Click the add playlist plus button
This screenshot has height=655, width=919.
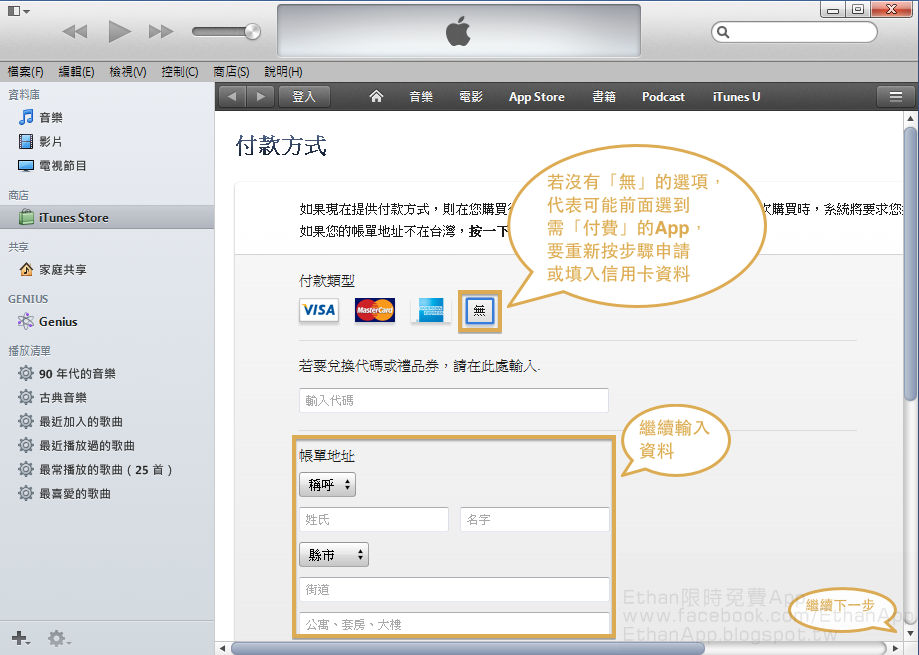point(21,638)
